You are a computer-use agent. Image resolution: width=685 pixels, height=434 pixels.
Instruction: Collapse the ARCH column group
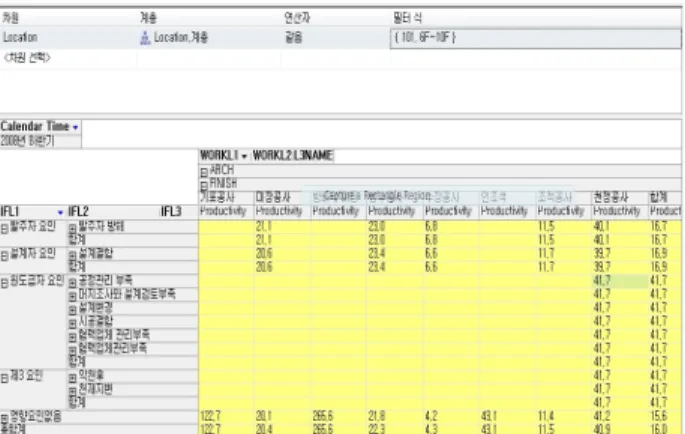pos(204,172)
